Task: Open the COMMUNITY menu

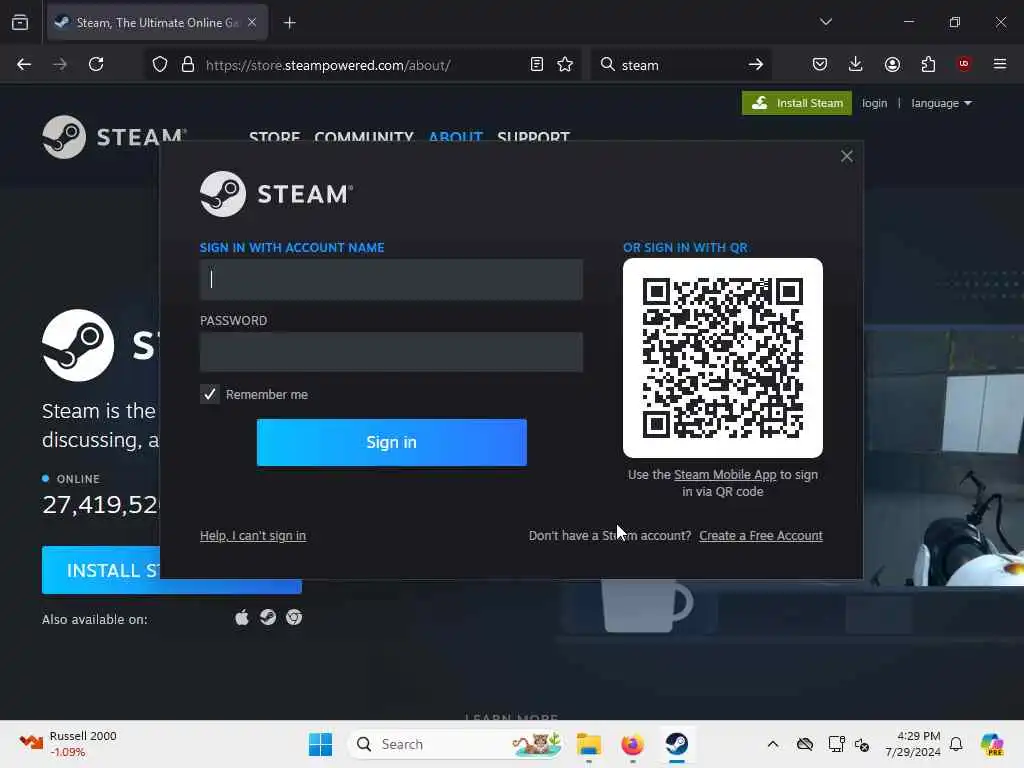Action: coord(364,137)
